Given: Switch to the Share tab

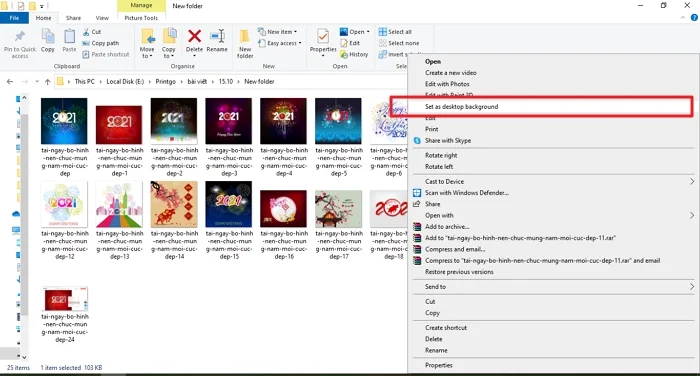Looking at the screenshot, I should (73, 18).
